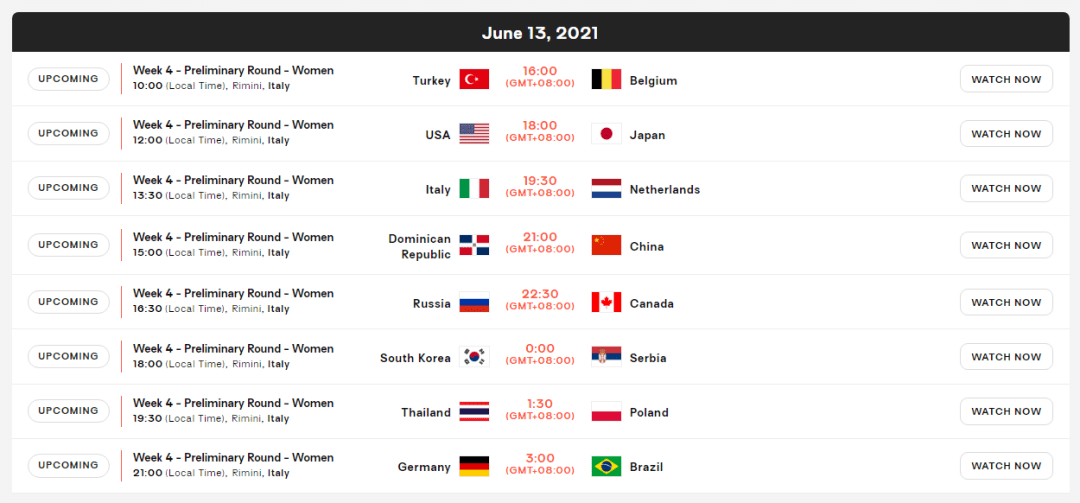The width and height of the screenshot is (1080, 503).
Task: Click the South Korea flag icon
Action: pos(474,357)
